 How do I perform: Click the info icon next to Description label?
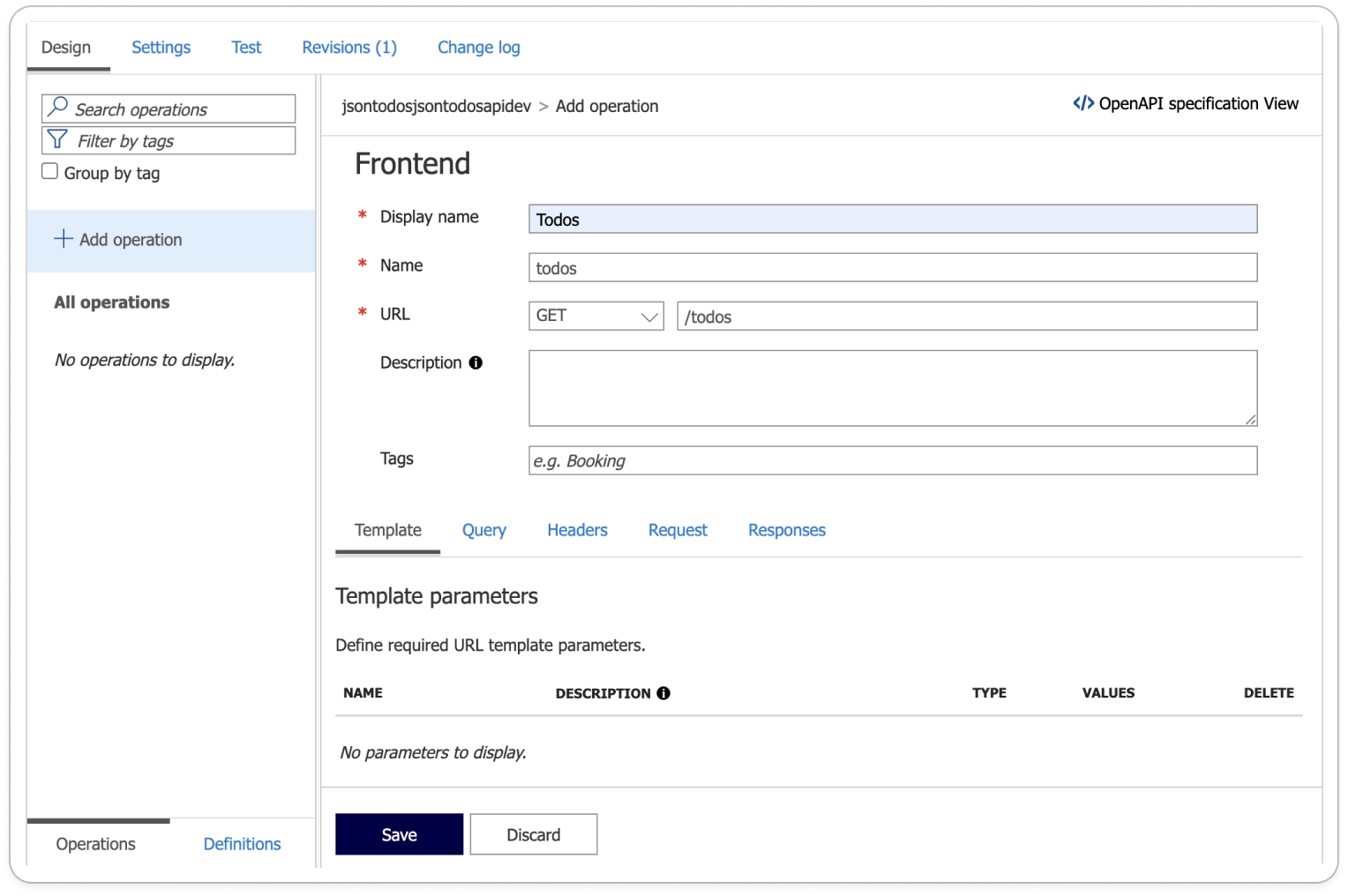tap(476, 362)
